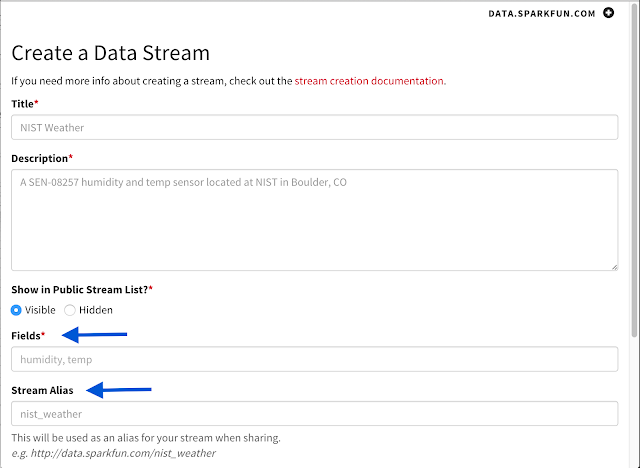Click the Fields label text
640x468 pixels.
pos(28,336)
